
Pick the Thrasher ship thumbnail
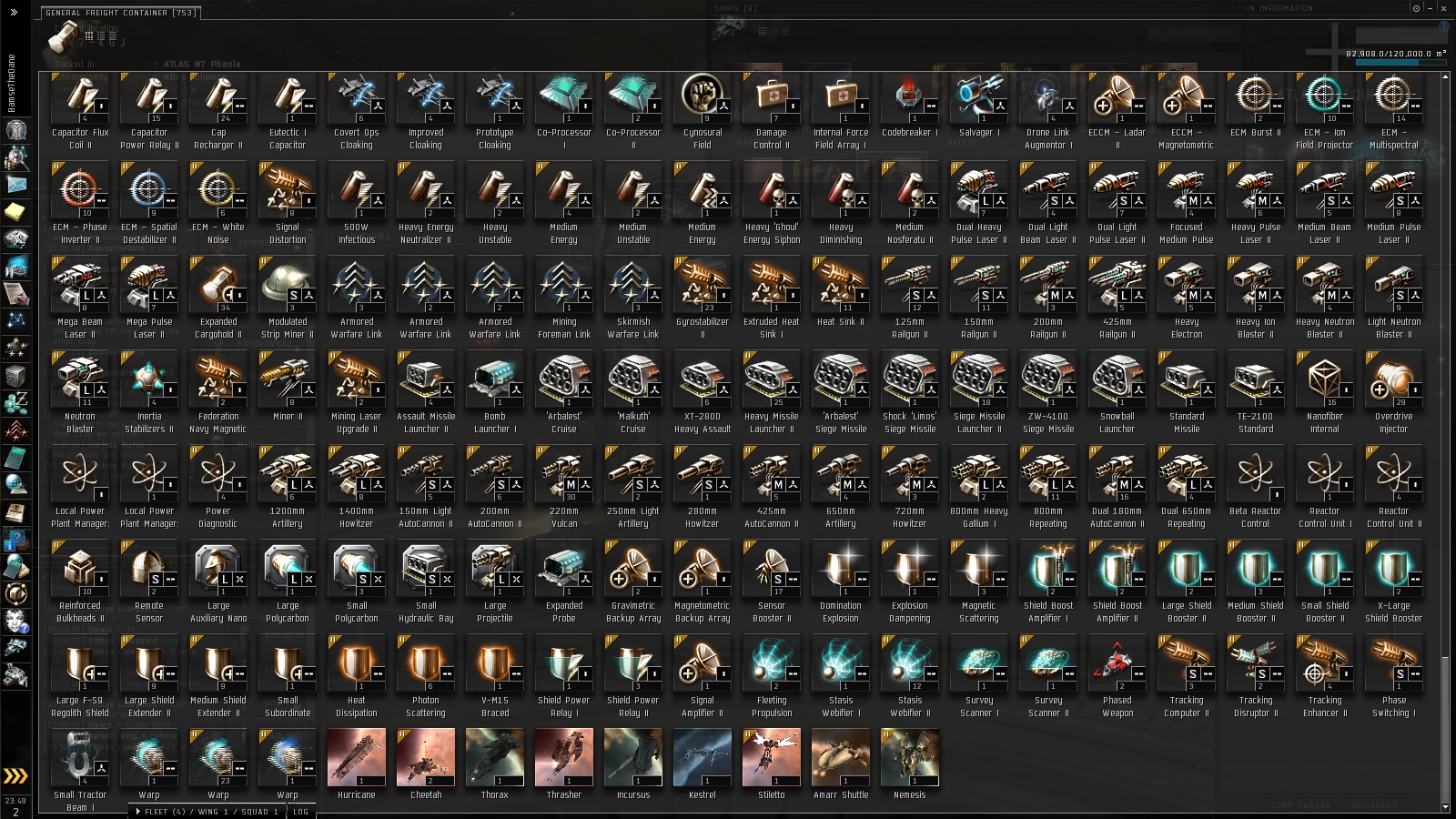(x=564, y=757)
